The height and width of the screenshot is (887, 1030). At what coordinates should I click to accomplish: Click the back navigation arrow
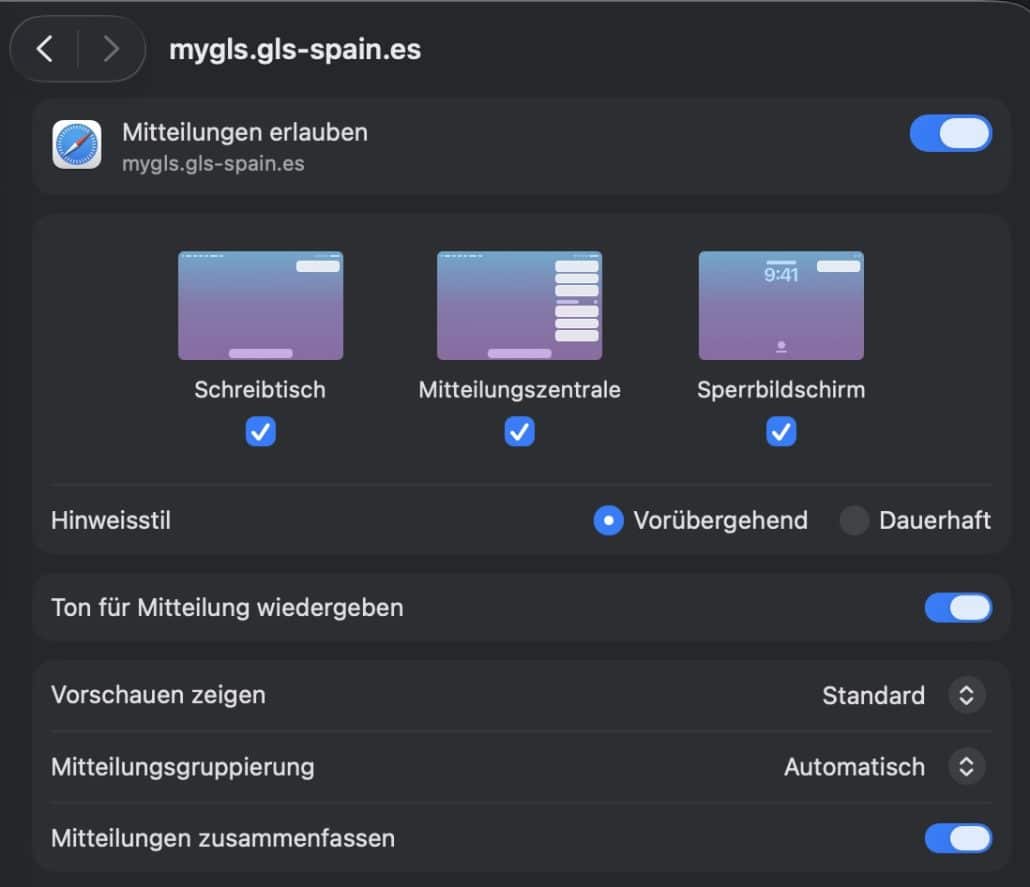coord(45,48)
